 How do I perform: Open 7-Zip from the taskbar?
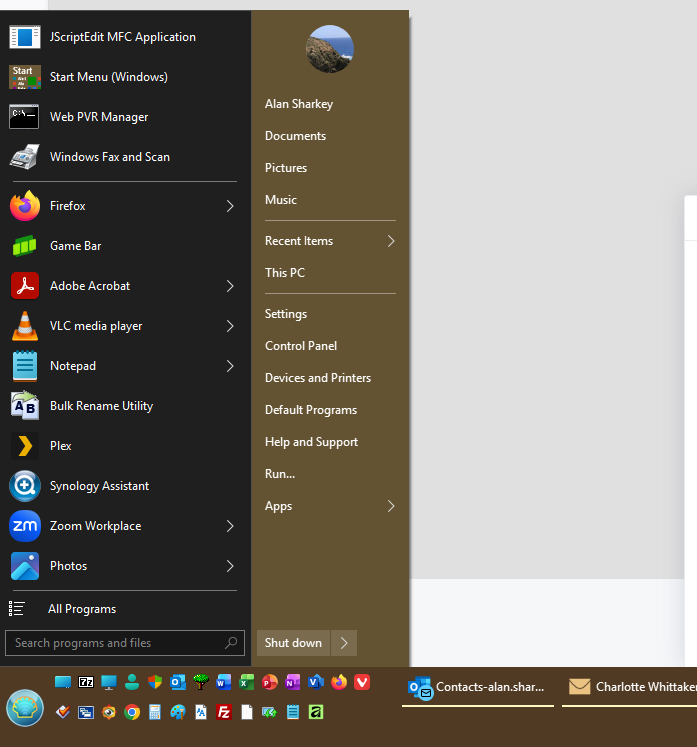click(86, 682)
